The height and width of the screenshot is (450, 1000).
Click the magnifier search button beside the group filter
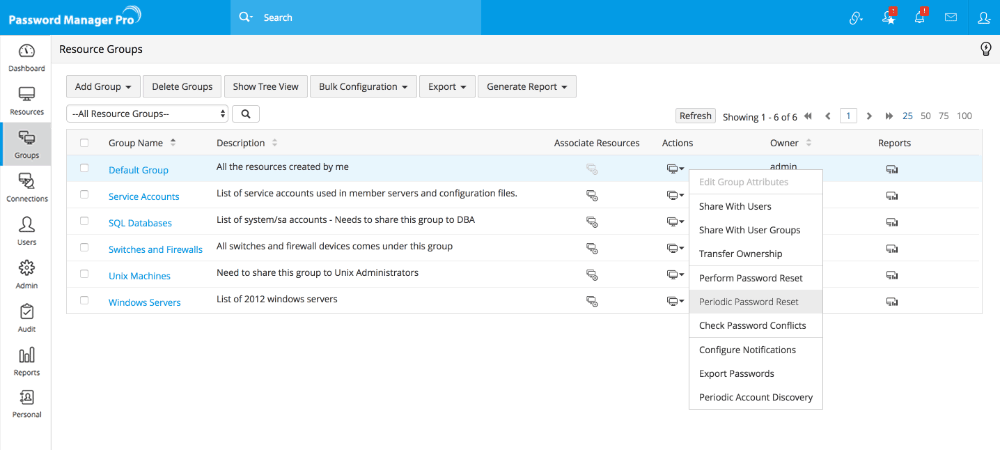point(245,114)
